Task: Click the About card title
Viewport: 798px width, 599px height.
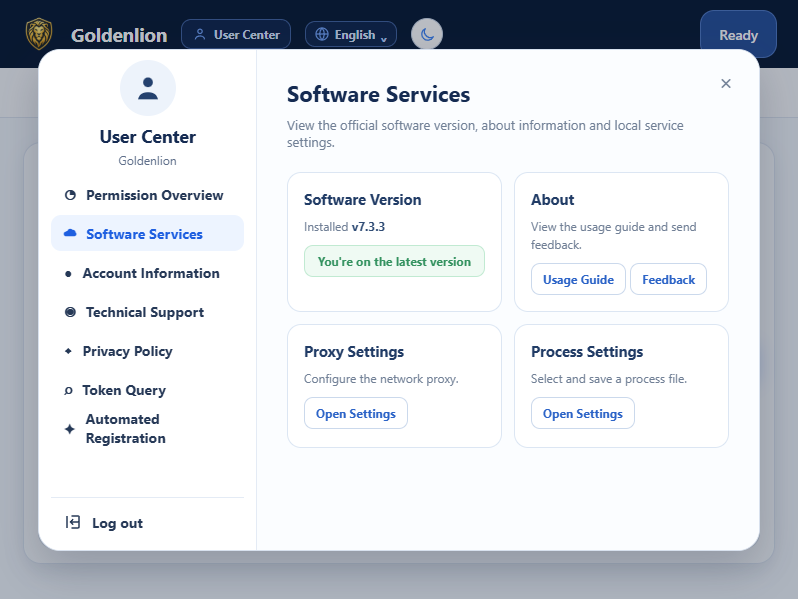Action: 553,199
